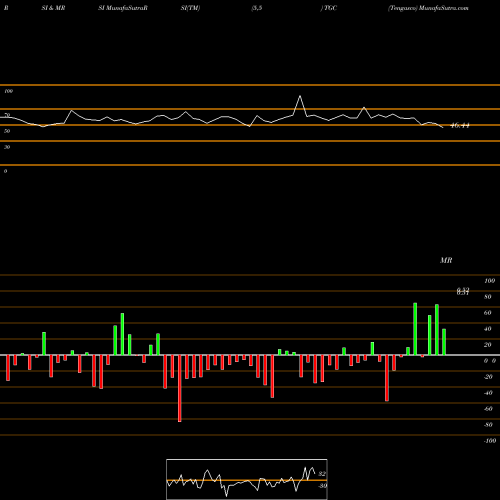This screenshot has width=500, height=500.
Task: Click the 100 label on left RSI axis
Action: (x=8, y=91)
